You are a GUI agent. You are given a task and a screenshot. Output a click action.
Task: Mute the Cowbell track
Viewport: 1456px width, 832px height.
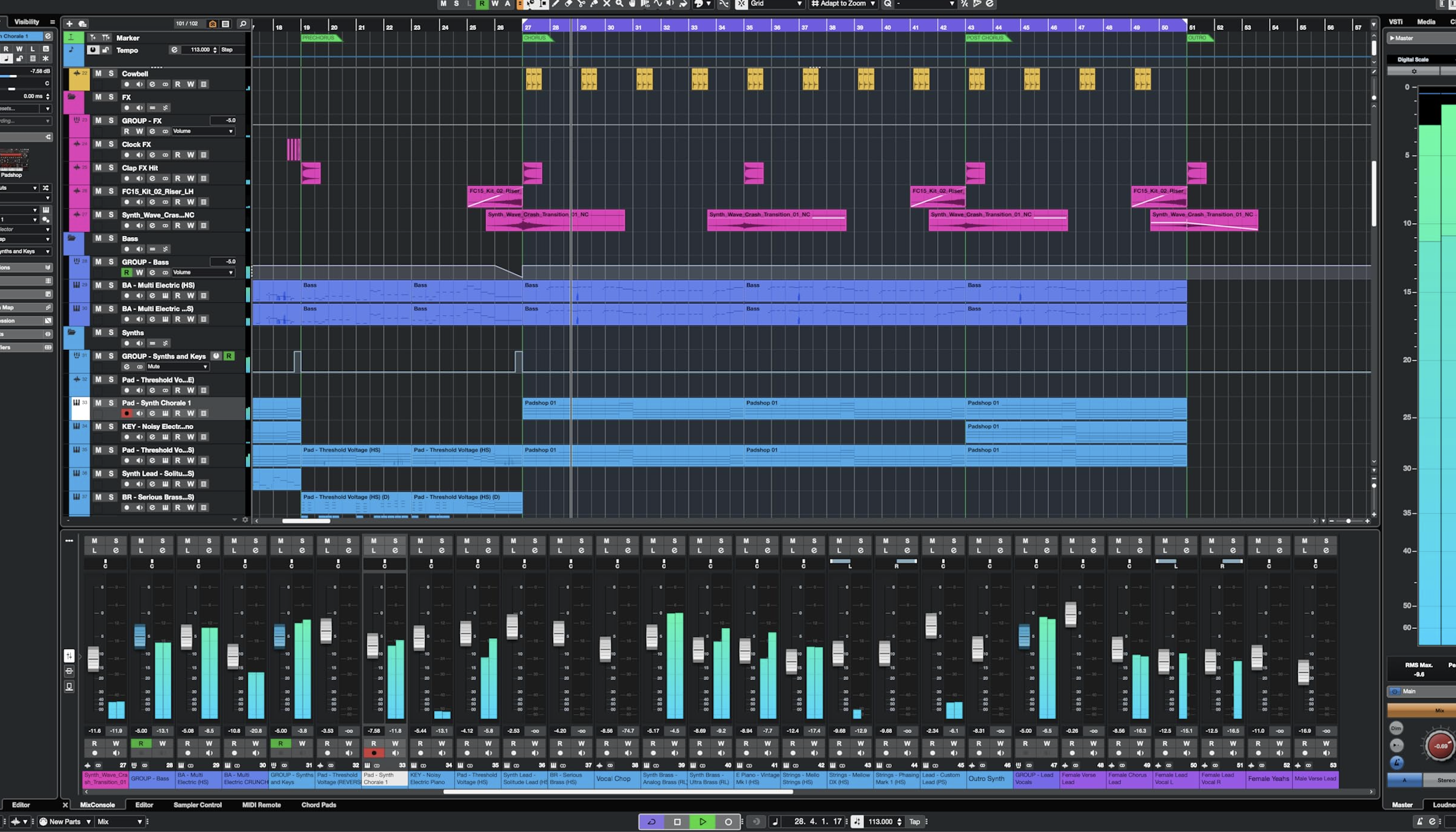tap(98, 74)
